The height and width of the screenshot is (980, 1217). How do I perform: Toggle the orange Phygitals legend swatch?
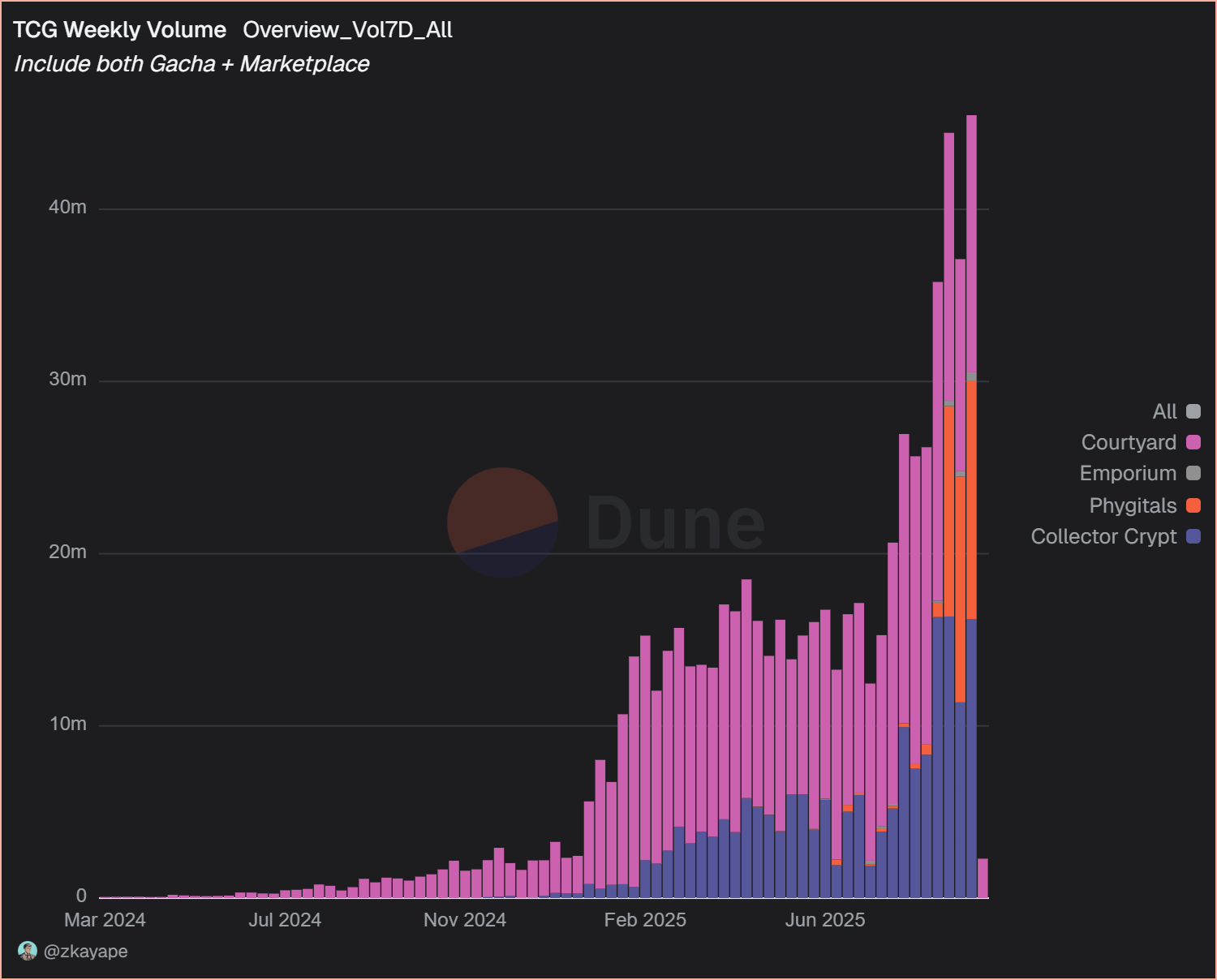click(1193, 505)
